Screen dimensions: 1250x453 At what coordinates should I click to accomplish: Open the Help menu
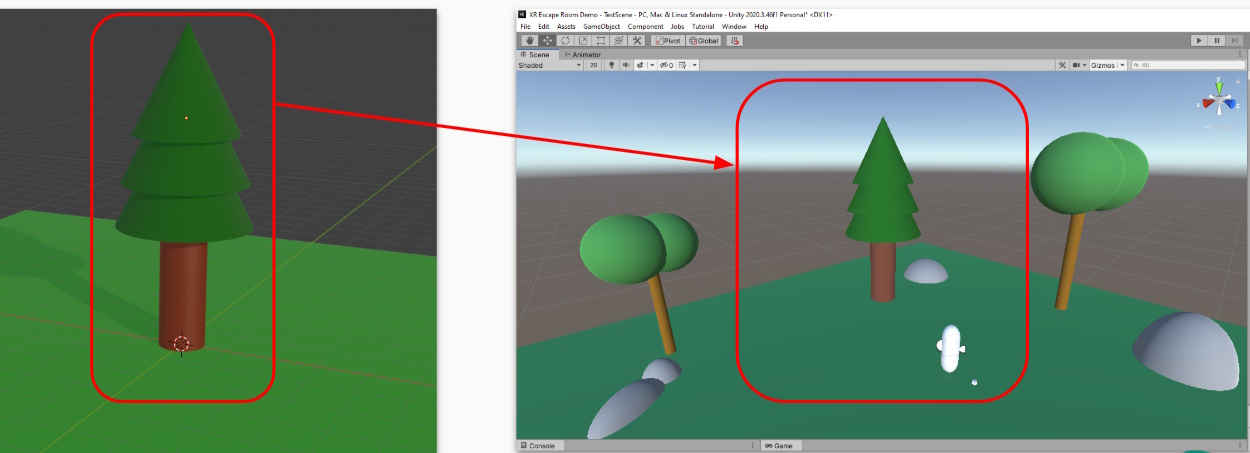click(762, 26)
